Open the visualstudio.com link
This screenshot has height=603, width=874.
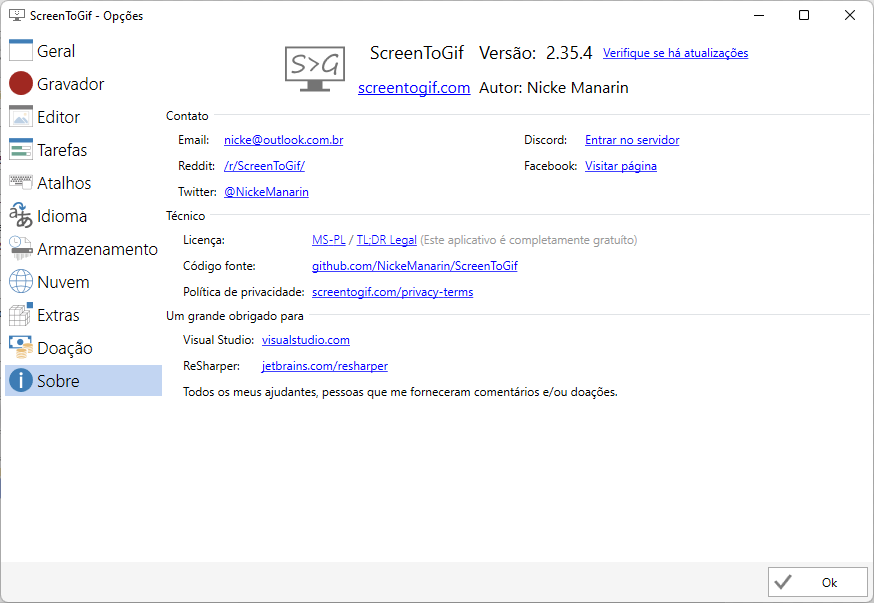click(305, 340)
